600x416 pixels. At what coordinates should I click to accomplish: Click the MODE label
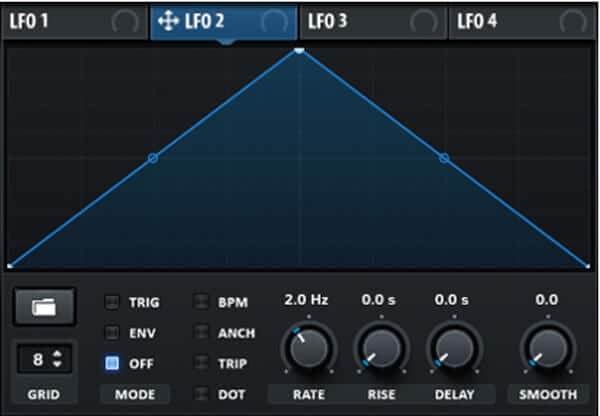click(135, 394)
